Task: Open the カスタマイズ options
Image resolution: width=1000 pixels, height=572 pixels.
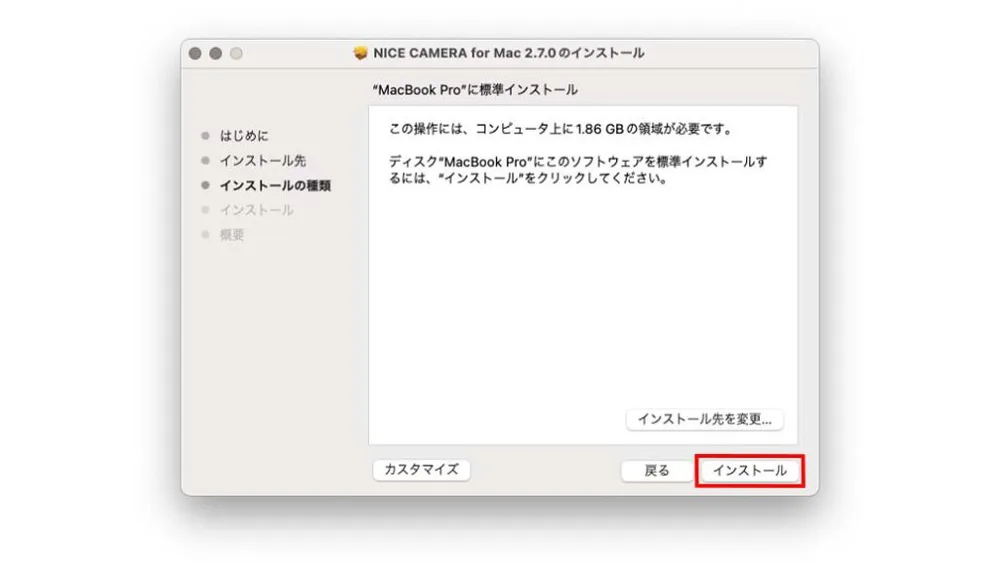Action: click(422, 470)
